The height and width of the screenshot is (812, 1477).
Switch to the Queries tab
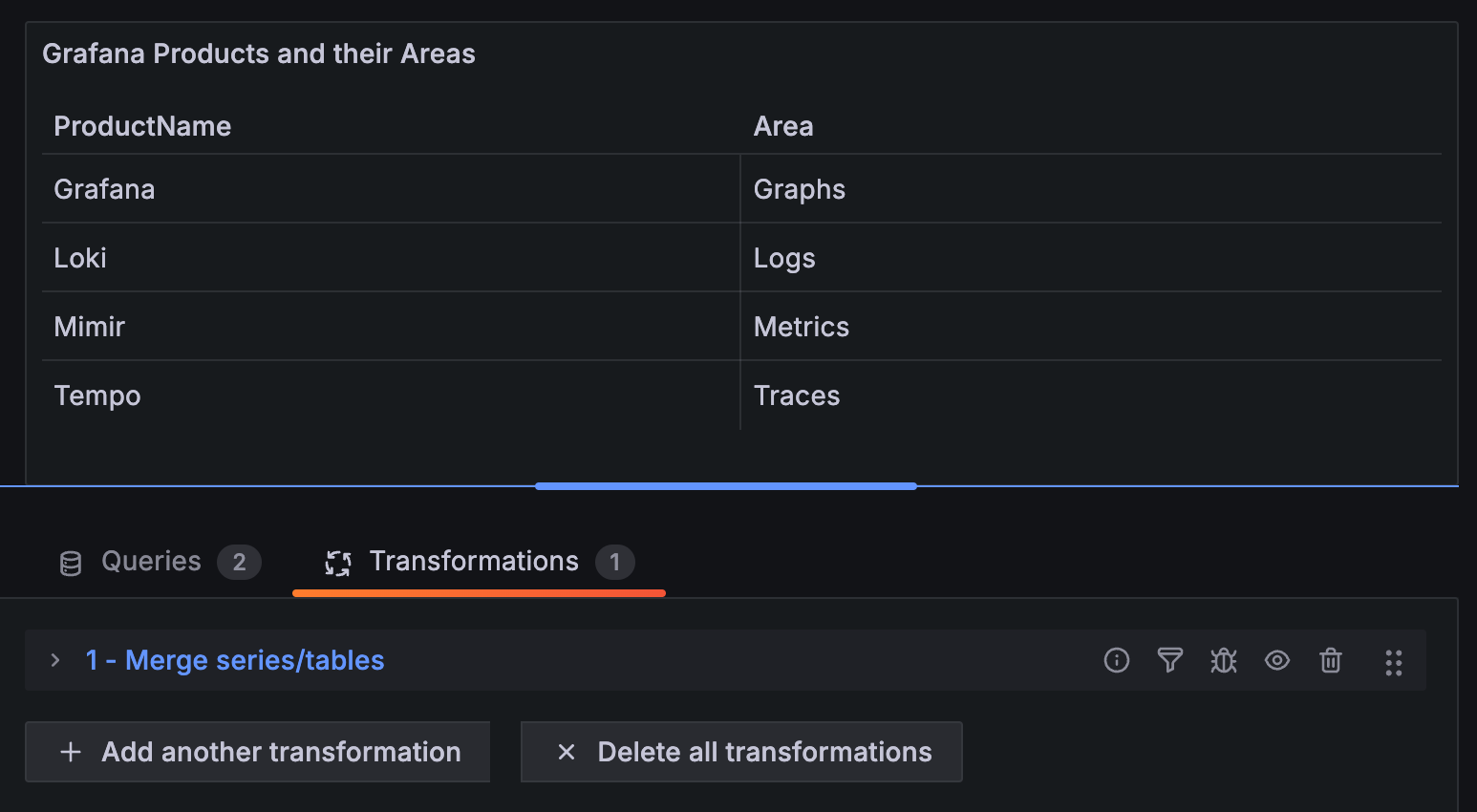pyautogui.click(x=150, y=562)
